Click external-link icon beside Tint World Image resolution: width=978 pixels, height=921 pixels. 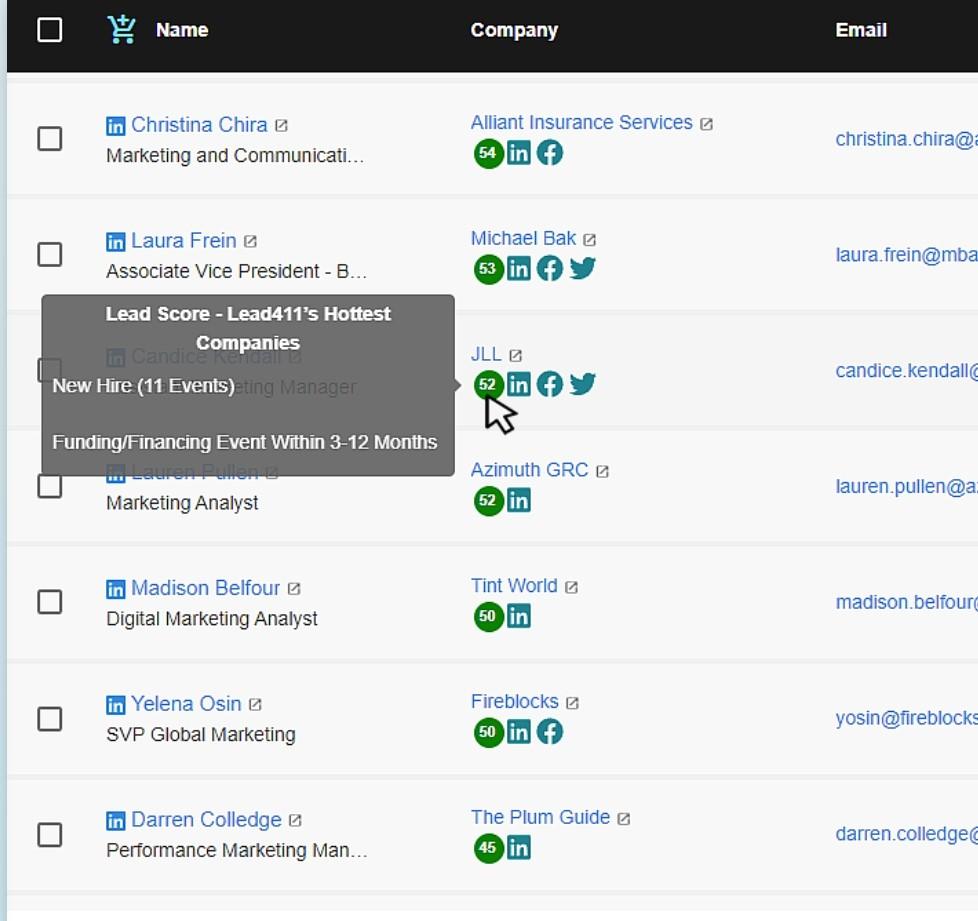571,587
